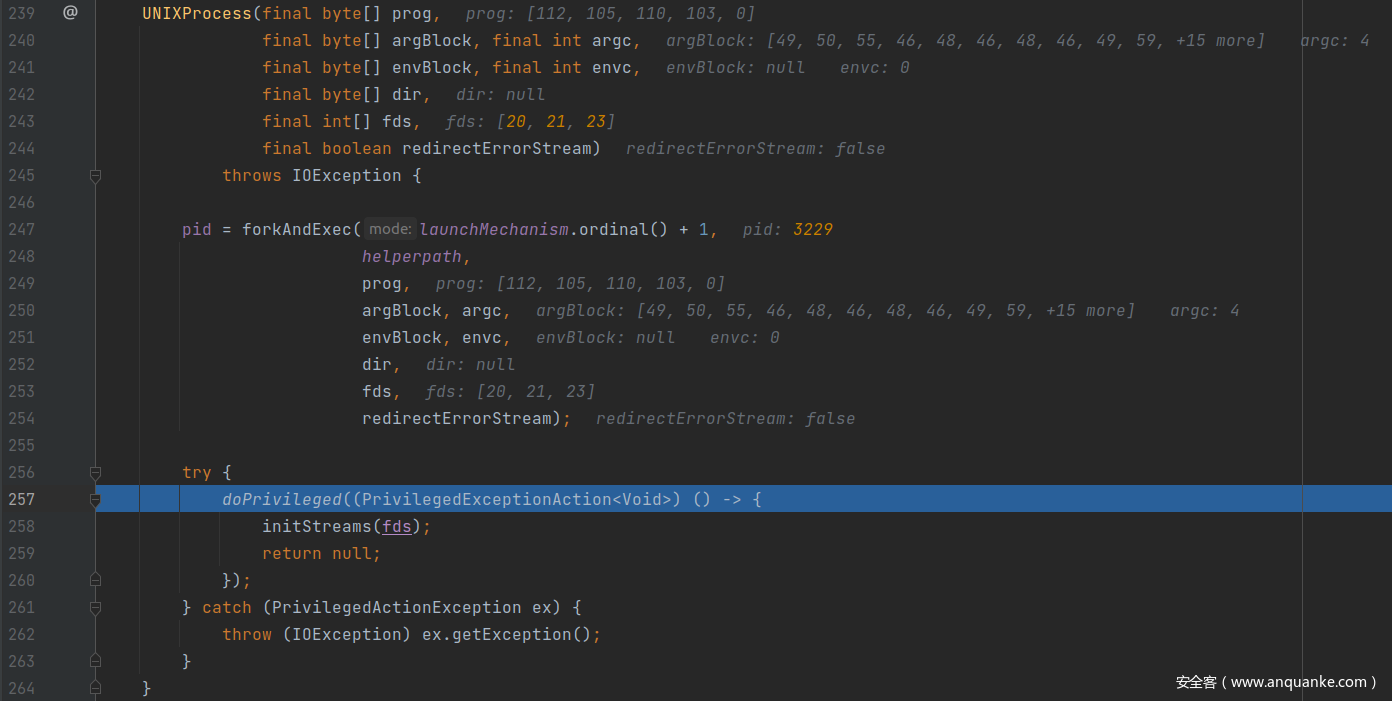Click line number 239 in the gutter

point(21,13)
